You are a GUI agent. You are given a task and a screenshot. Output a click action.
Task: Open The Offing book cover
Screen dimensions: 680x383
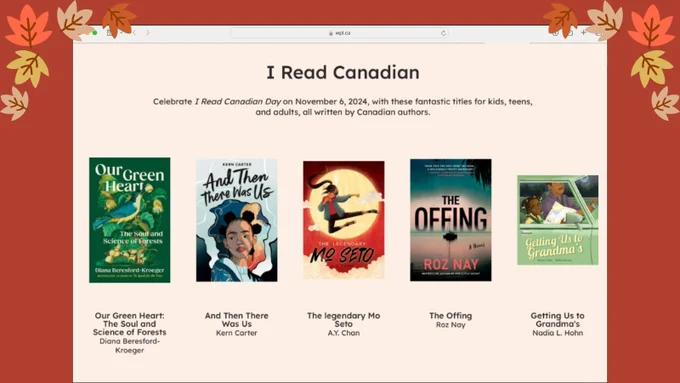coord(451,220)
